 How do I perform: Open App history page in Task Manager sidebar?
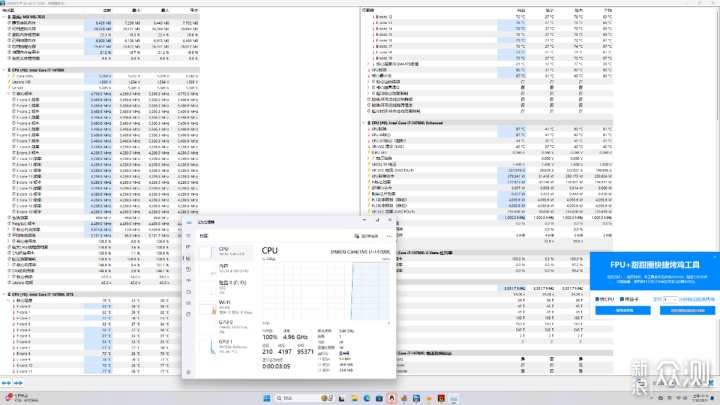click(188, 270)
